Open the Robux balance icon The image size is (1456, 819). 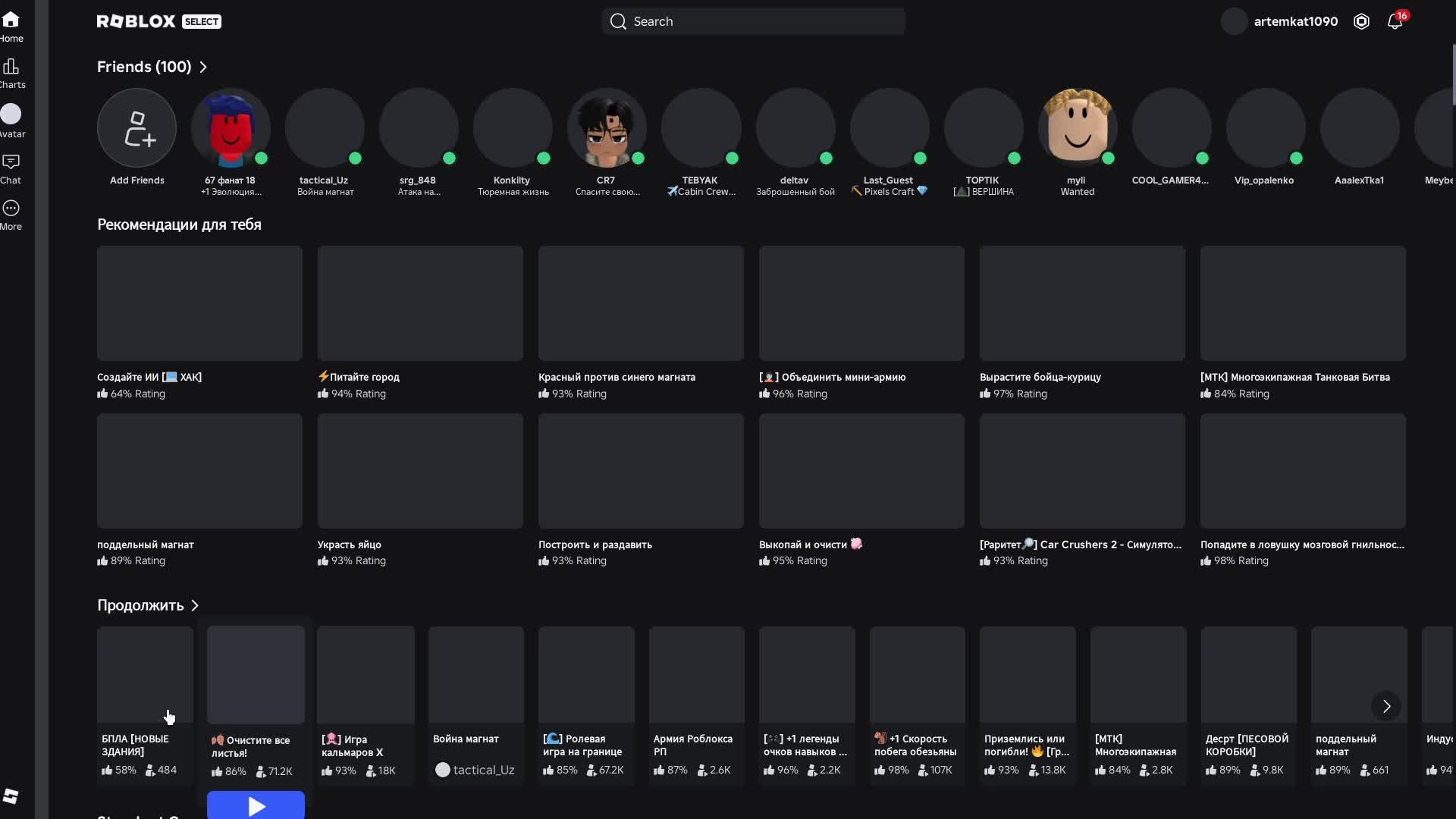tap(1361, 21)
